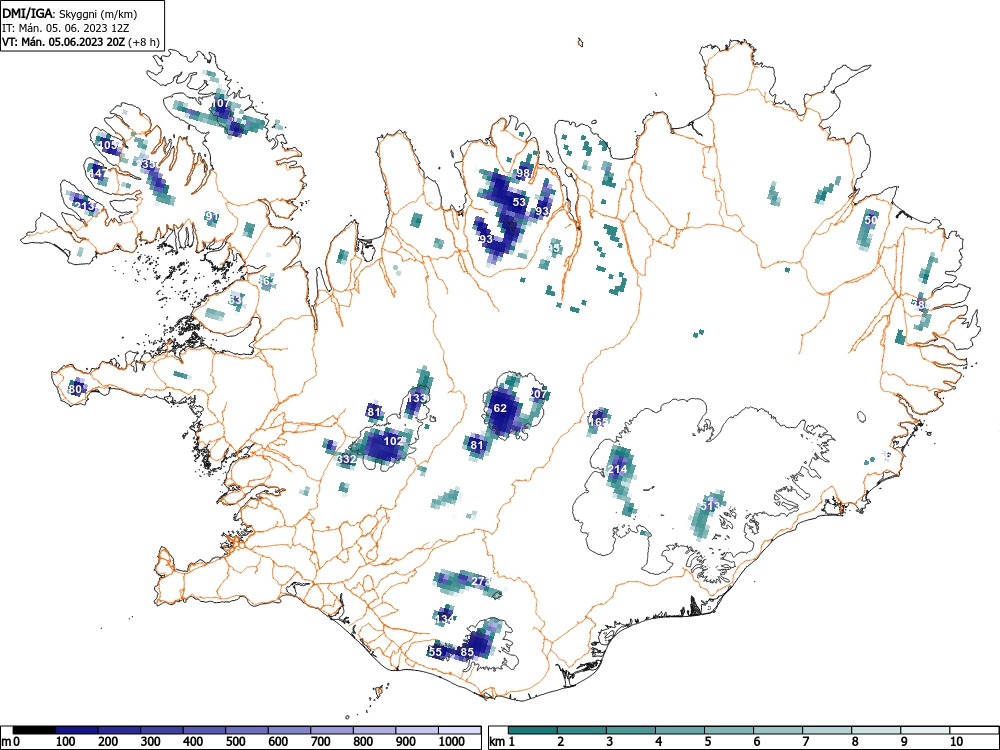Select the "513" visibility label
The image size is (1000, 750).
tap(710, 506)
